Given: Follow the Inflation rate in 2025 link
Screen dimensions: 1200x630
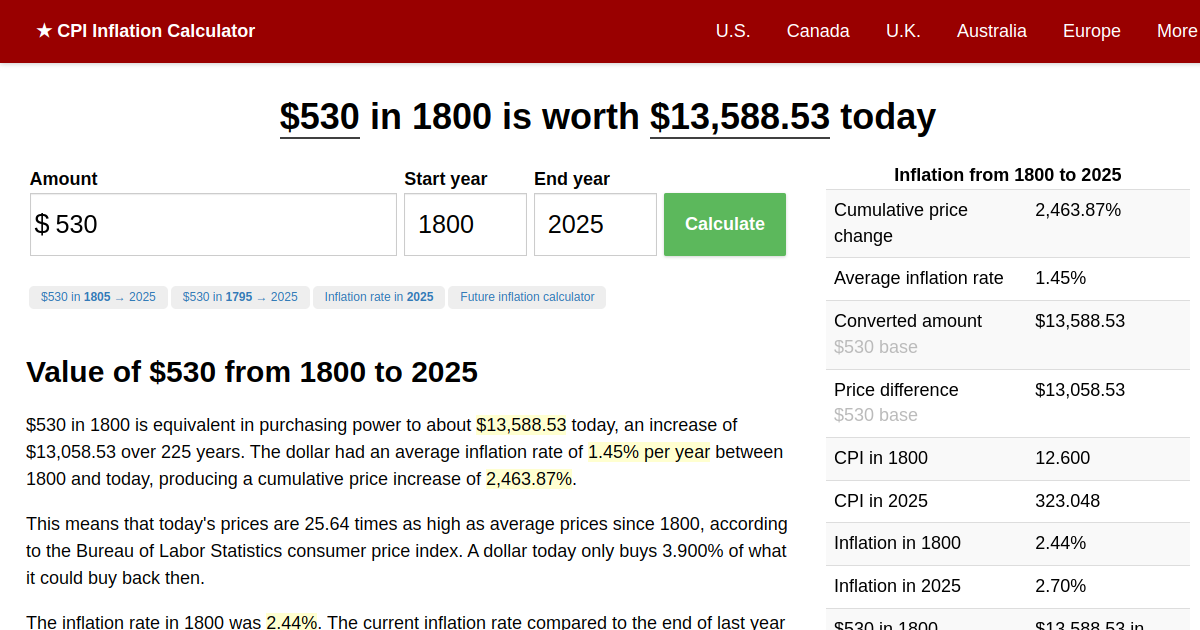Looking at the screenshot, I should coord(379,297).
